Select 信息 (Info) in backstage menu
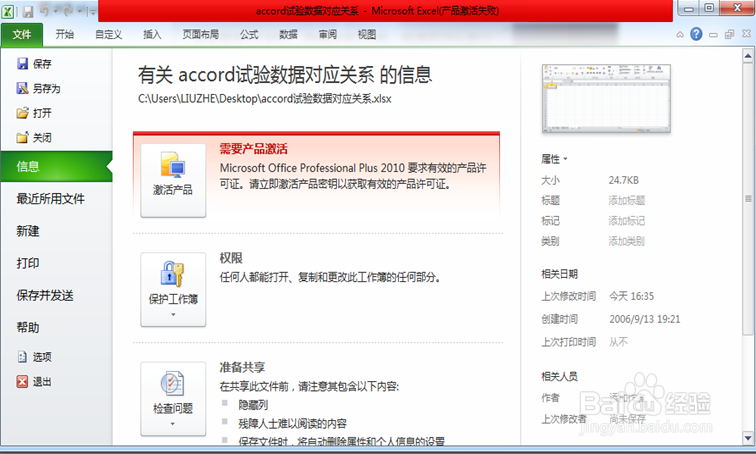 pos(56,166)
